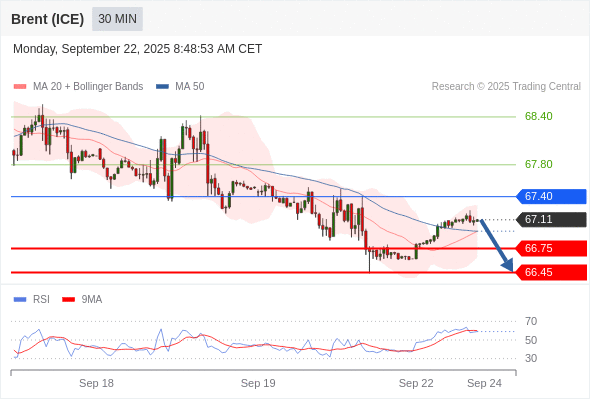
Task: Click the red 66.75 price tag
Action: tap(552, 248)
